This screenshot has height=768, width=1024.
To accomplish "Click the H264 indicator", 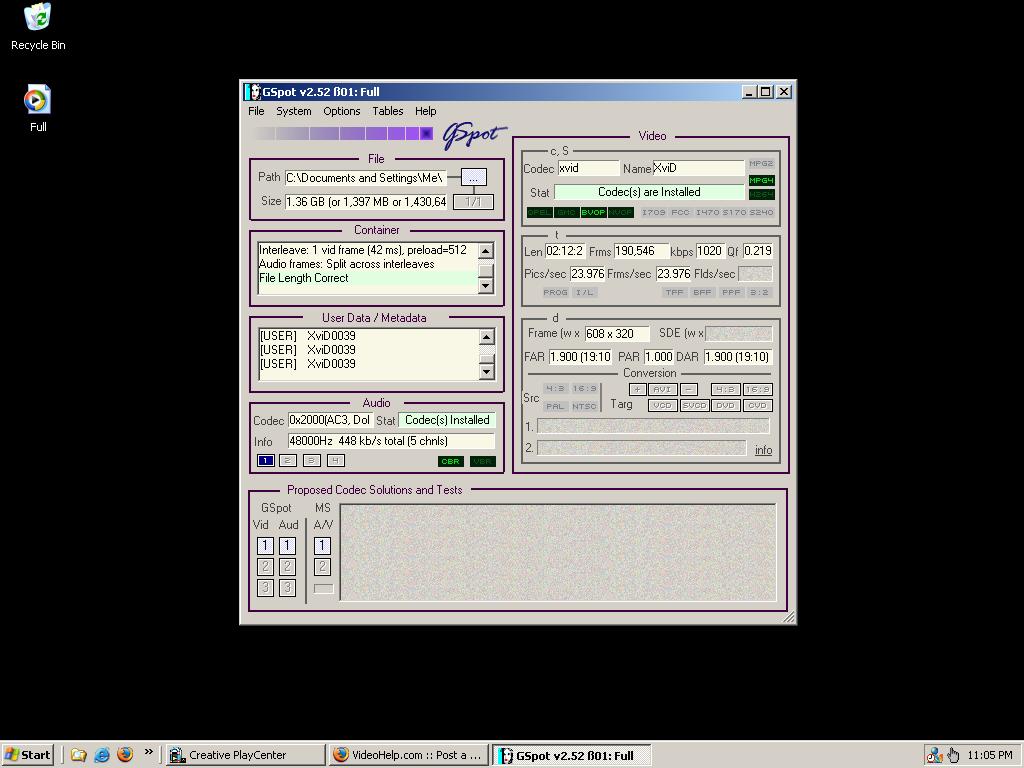I will (761, 195).
